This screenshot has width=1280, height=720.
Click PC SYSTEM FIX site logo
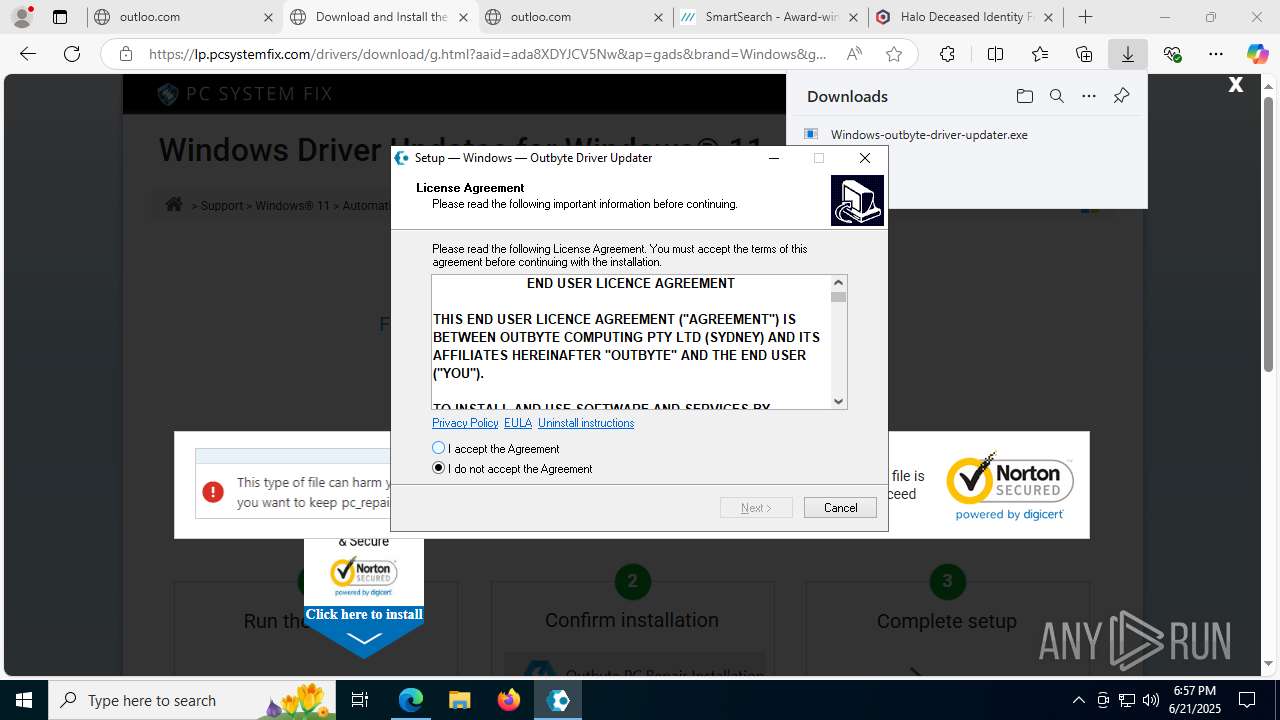coord(245,95)
